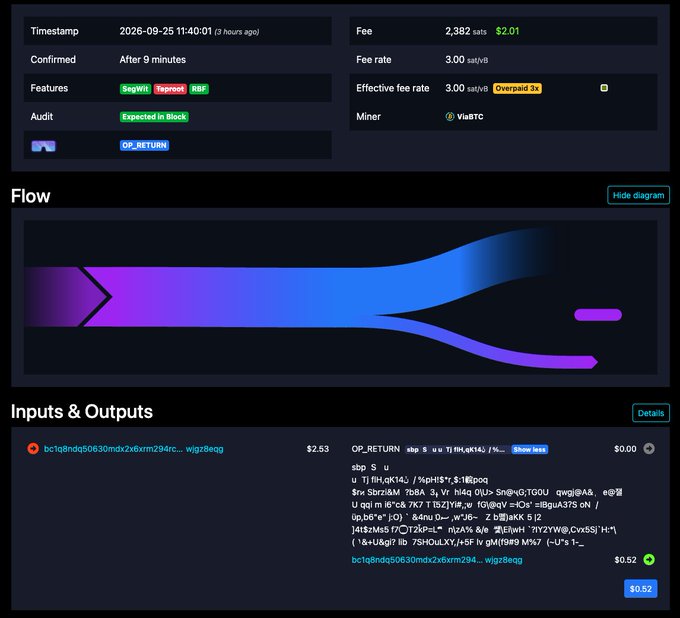Click the timestamp 2026-09-25 11:40:01
Viewport: 680px width, 618px height.
coord(166,31)
